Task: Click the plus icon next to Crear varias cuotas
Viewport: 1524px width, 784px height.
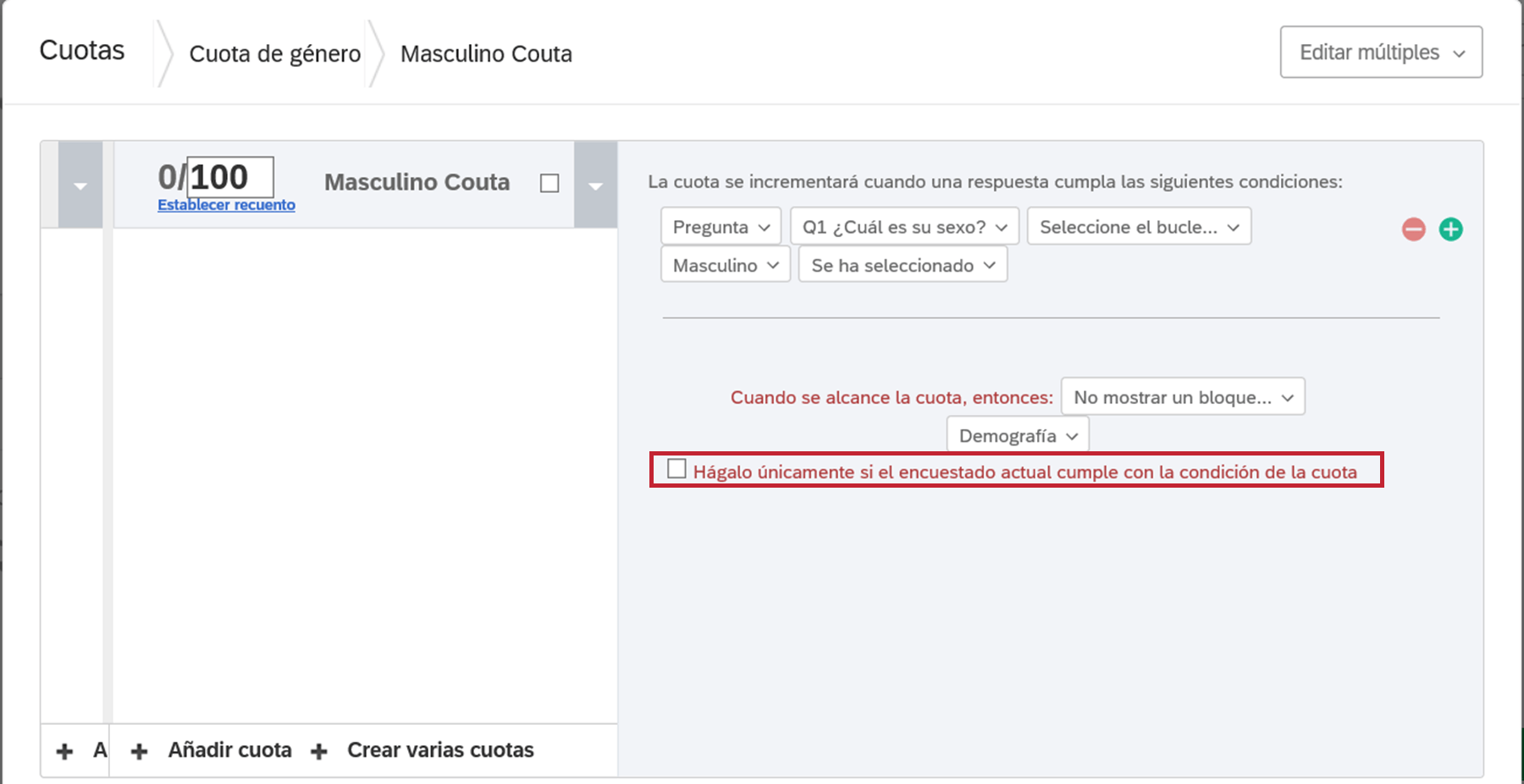Action: pyautogui.click(x=319, y=751)
